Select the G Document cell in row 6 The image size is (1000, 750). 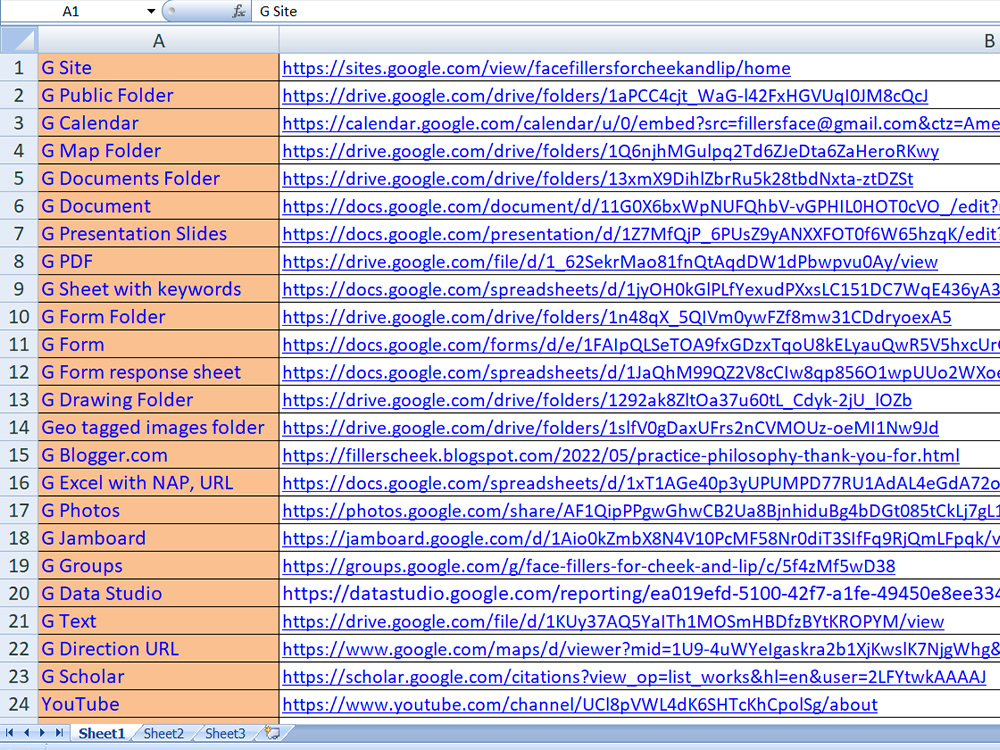(x=159, y=206)
